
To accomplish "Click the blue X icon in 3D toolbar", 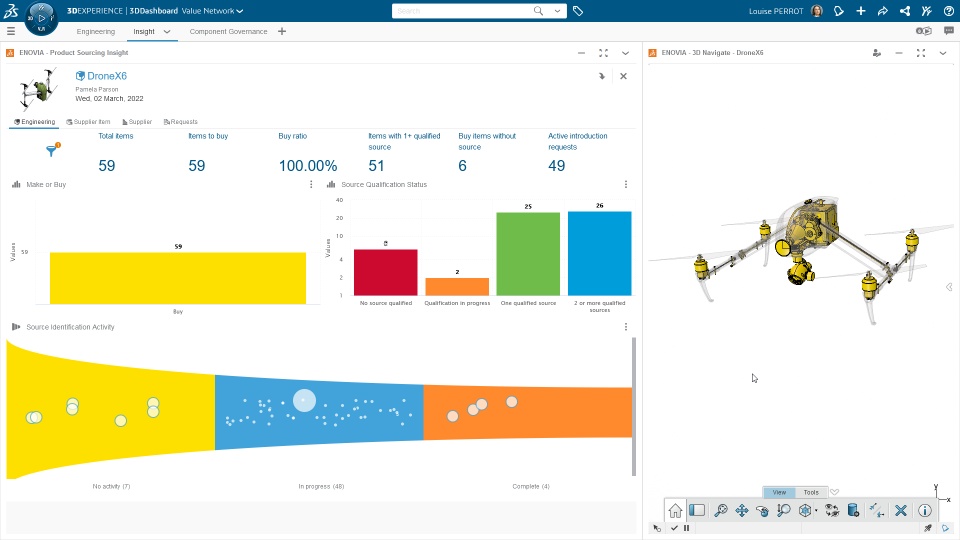I will coord(901,510).
